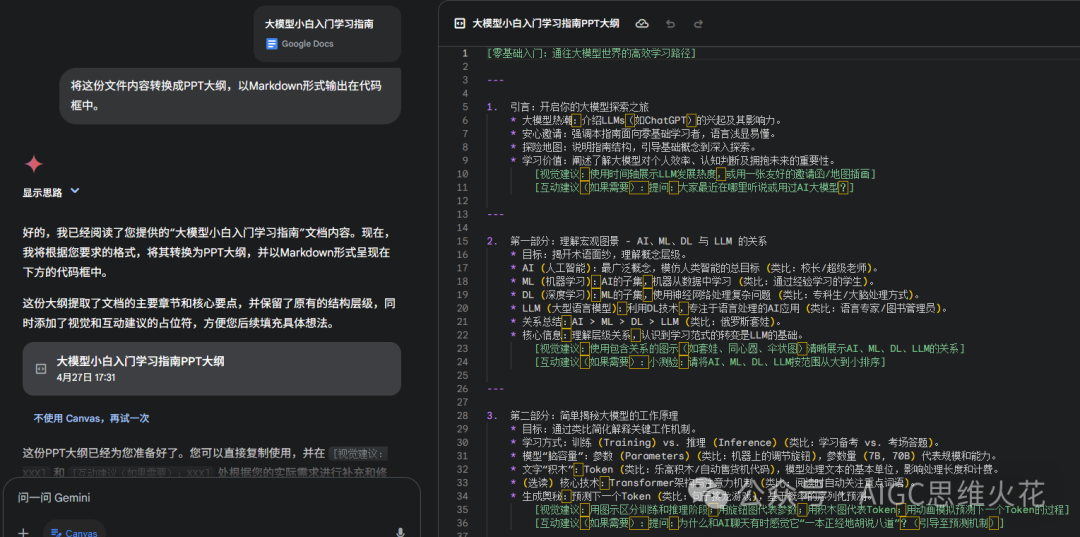The image size is (1080, 537).
Task: Click the plus add-attachment icon
Action: (x=23, y=532)
